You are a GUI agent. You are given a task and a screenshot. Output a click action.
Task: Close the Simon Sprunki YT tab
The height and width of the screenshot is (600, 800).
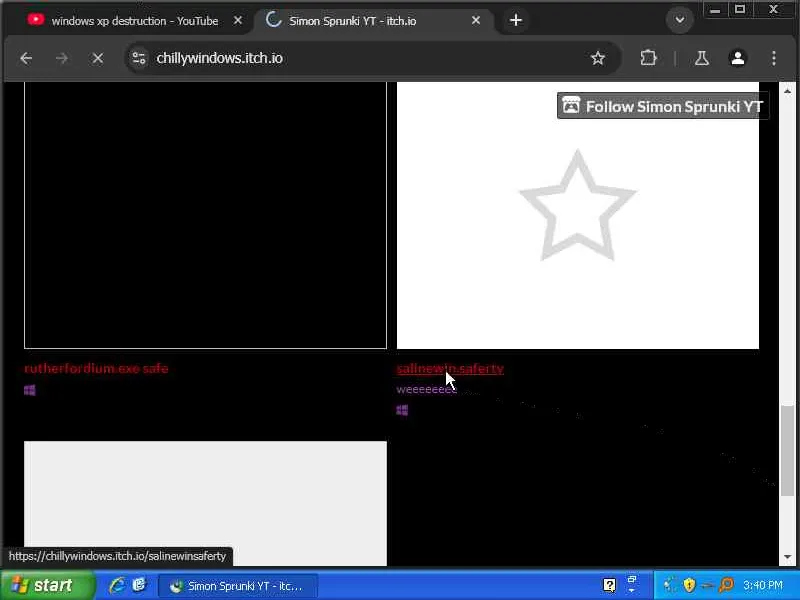[x=476, y=20]
